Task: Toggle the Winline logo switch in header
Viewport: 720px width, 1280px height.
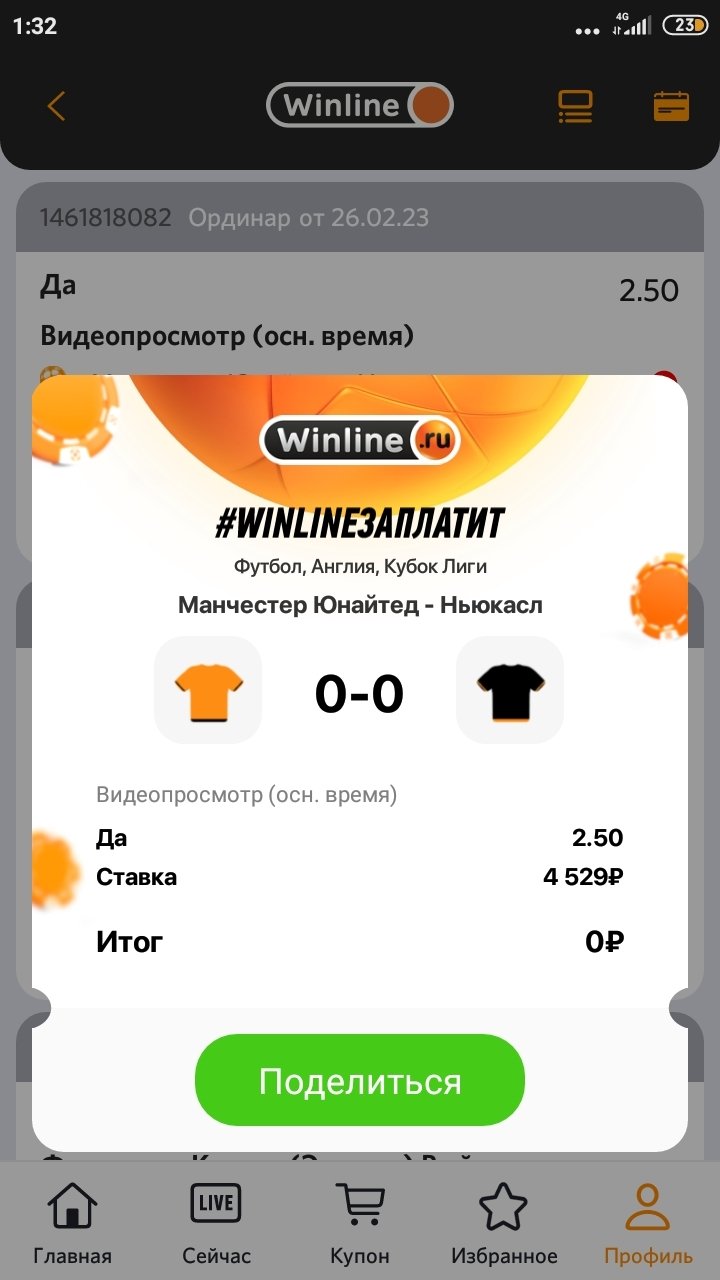Action: pos(360,105)
